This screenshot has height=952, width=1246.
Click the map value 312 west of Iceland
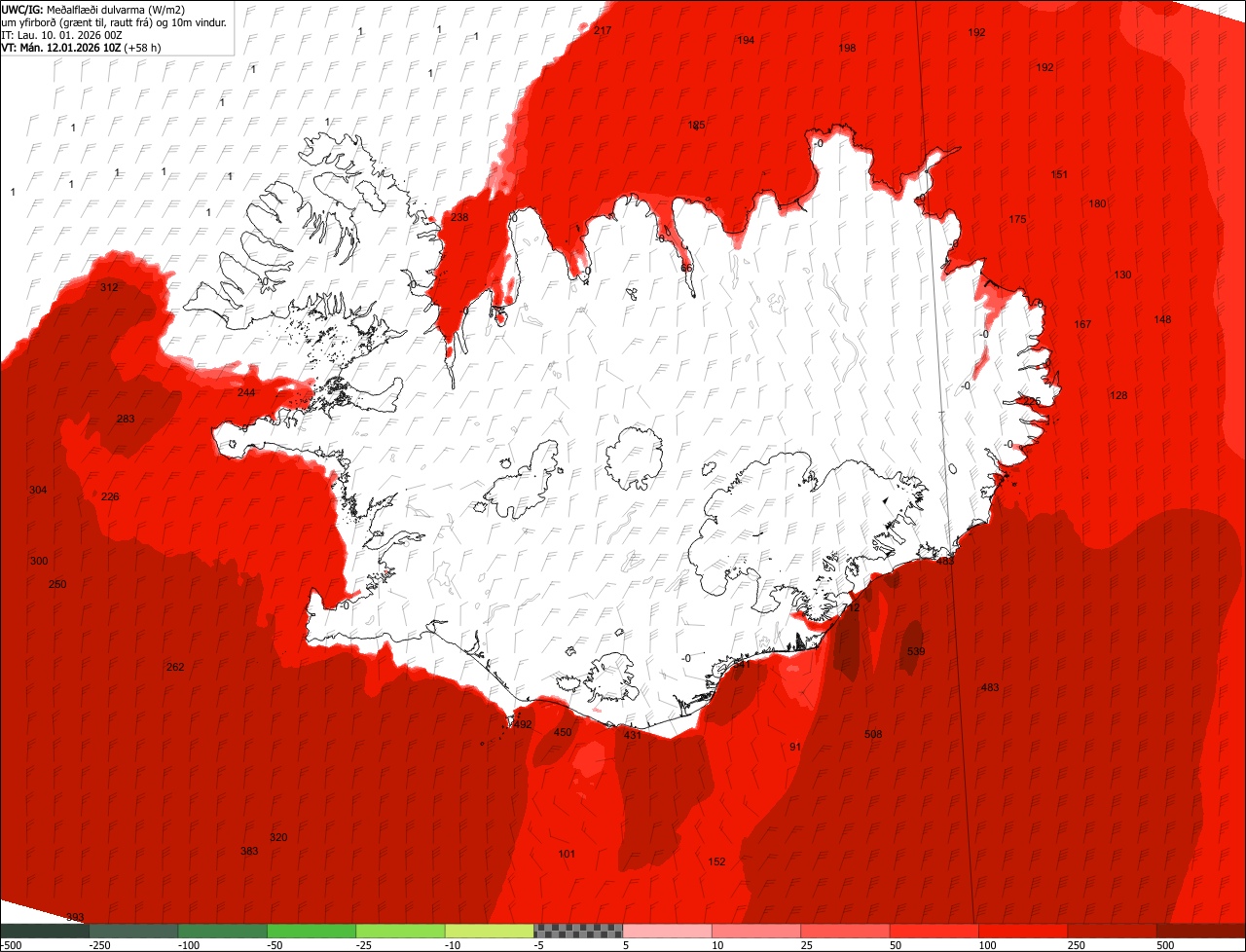click(109, 287)
